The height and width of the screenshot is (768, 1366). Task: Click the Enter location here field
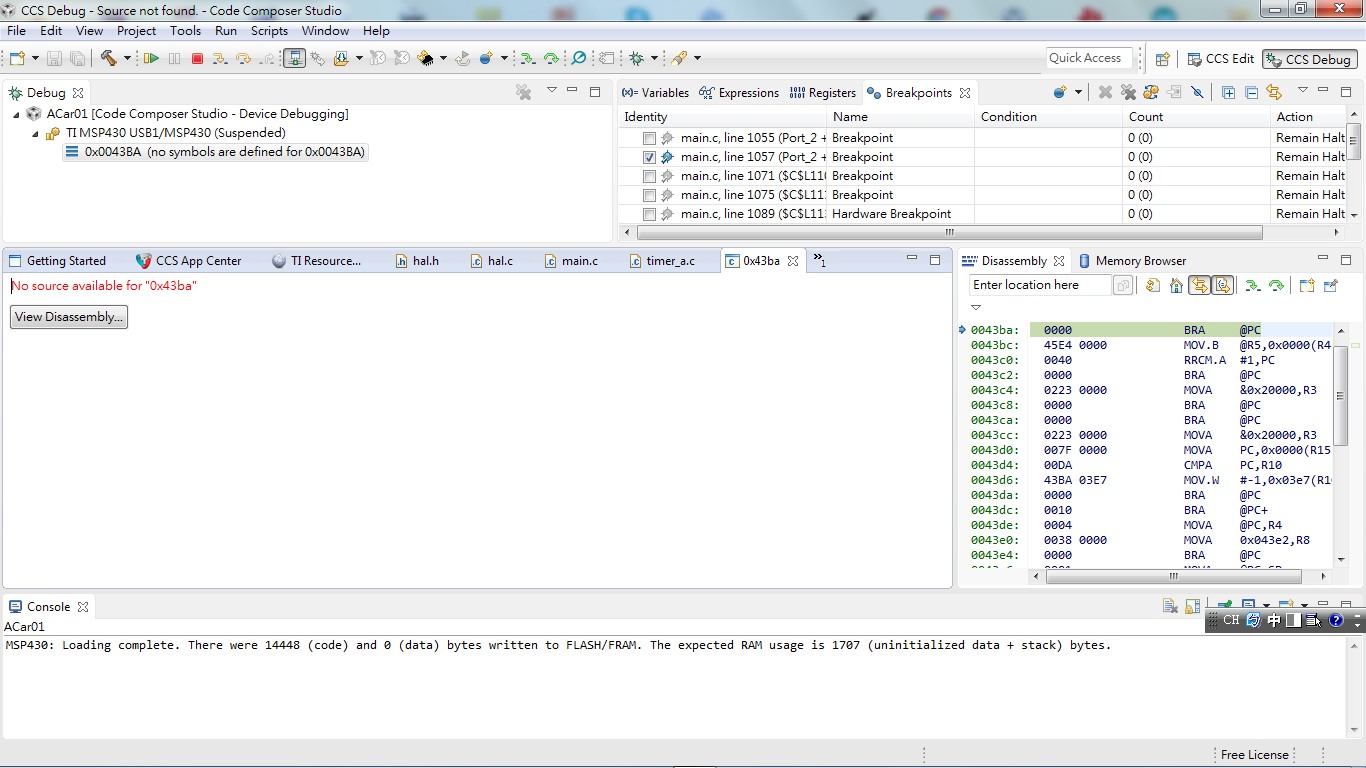click(1040, 285)
